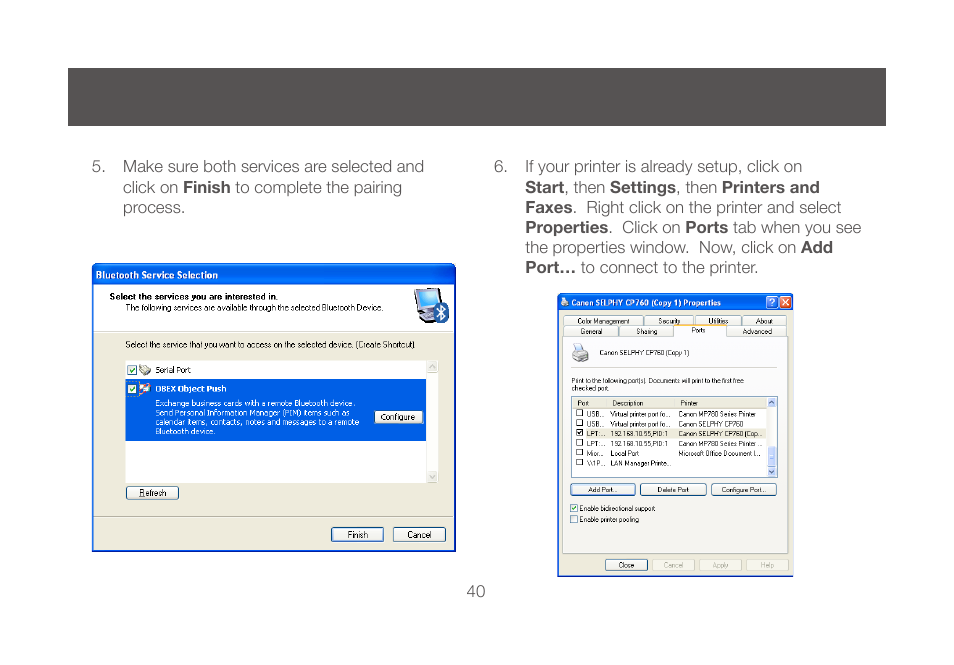Click the Add Port button
The height and width of the screenshot is (665, 954).
[x=603, y=490]
